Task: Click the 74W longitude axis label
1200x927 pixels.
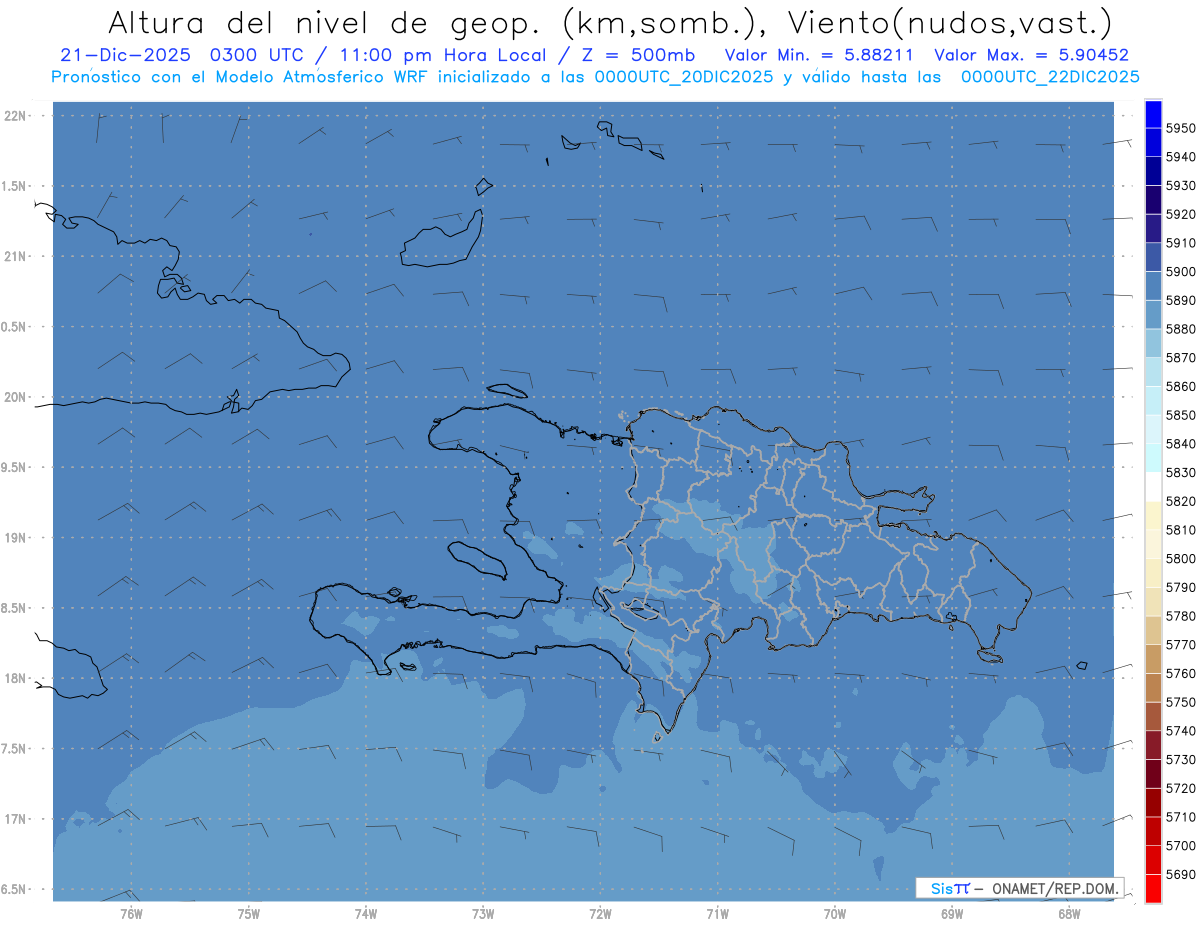Action: 365,914
